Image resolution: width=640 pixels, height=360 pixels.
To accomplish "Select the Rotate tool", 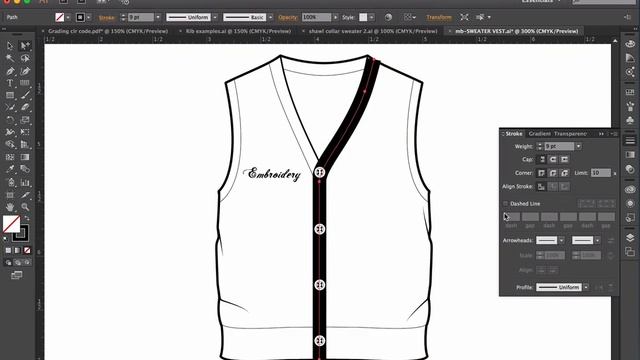I will click(x=10, y=120).
